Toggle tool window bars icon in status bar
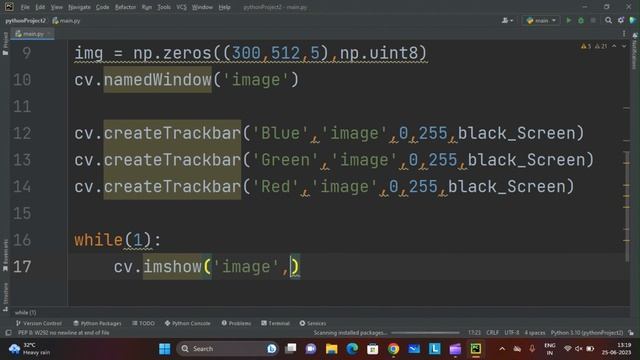The image size is (640, 360). (x=8, y=333)
